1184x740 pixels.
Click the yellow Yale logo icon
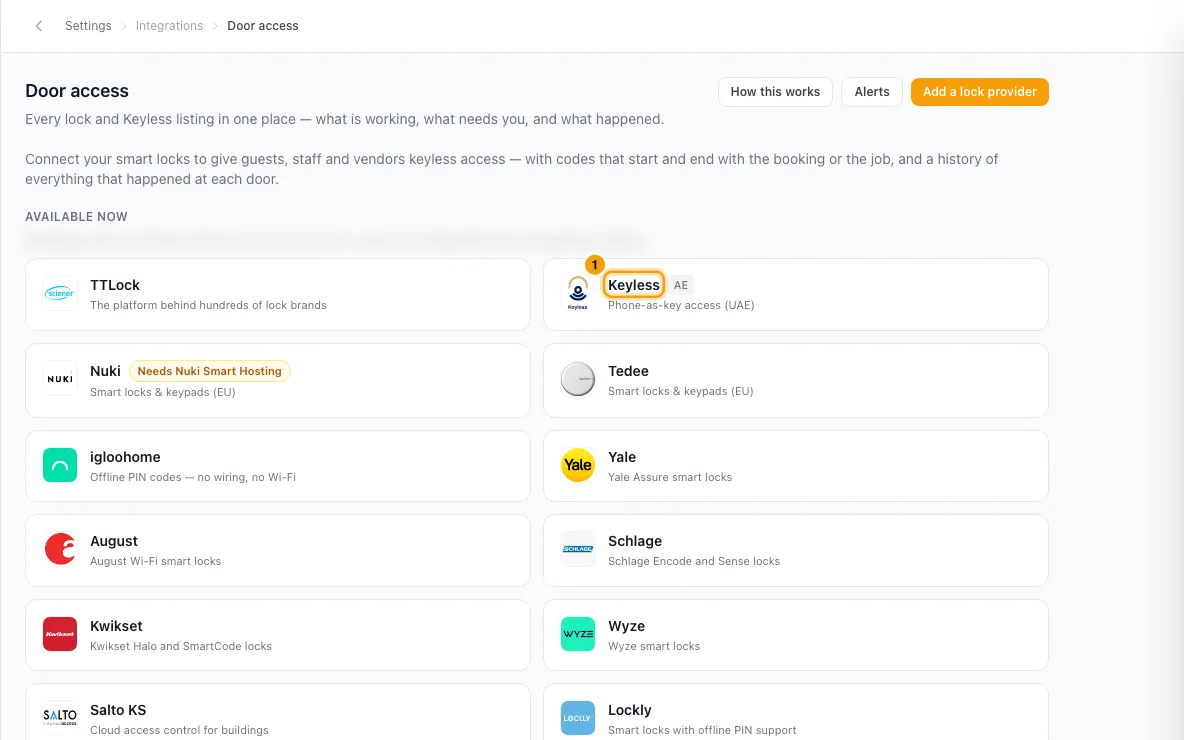pyautogui.click(x=578, y=465)
